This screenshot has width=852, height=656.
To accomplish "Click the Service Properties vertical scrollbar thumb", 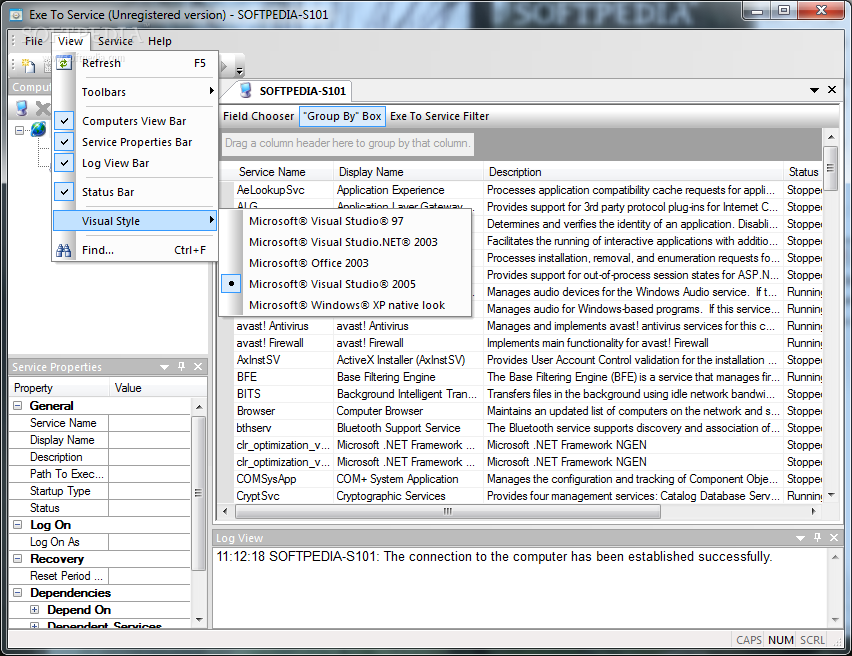I will pos(198,493).
